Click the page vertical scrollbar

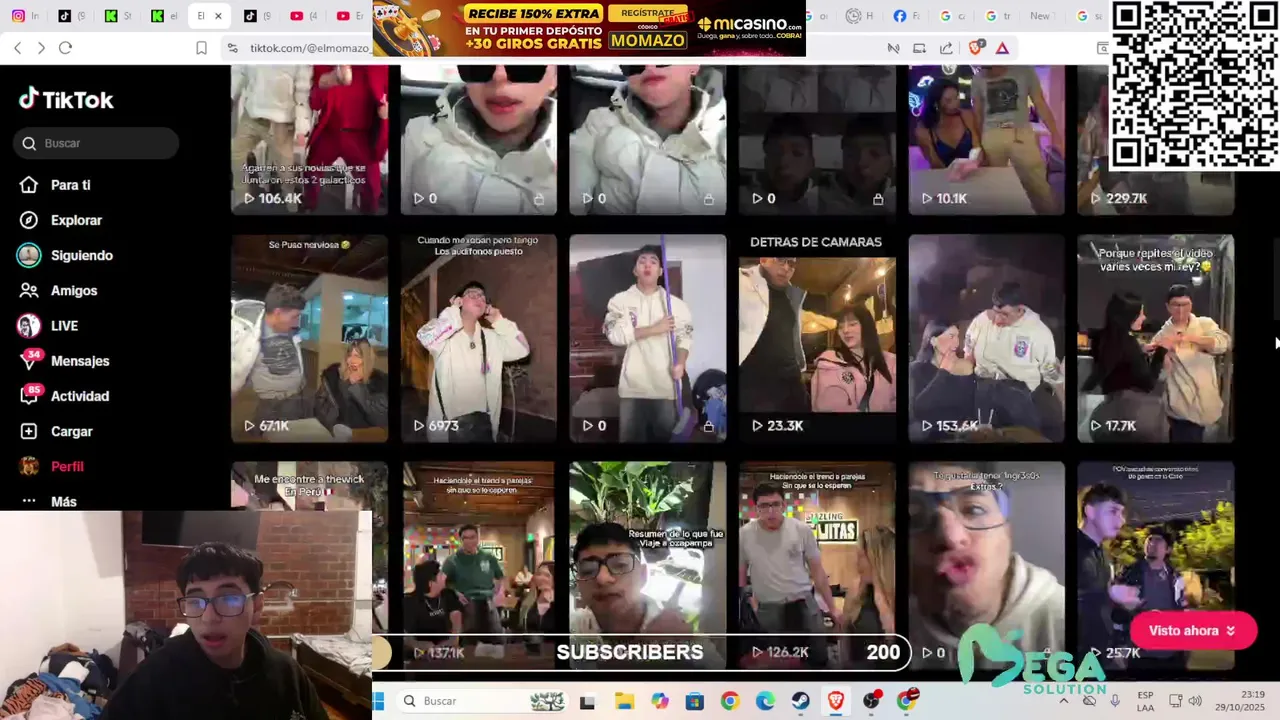[x=1275, y=280]
